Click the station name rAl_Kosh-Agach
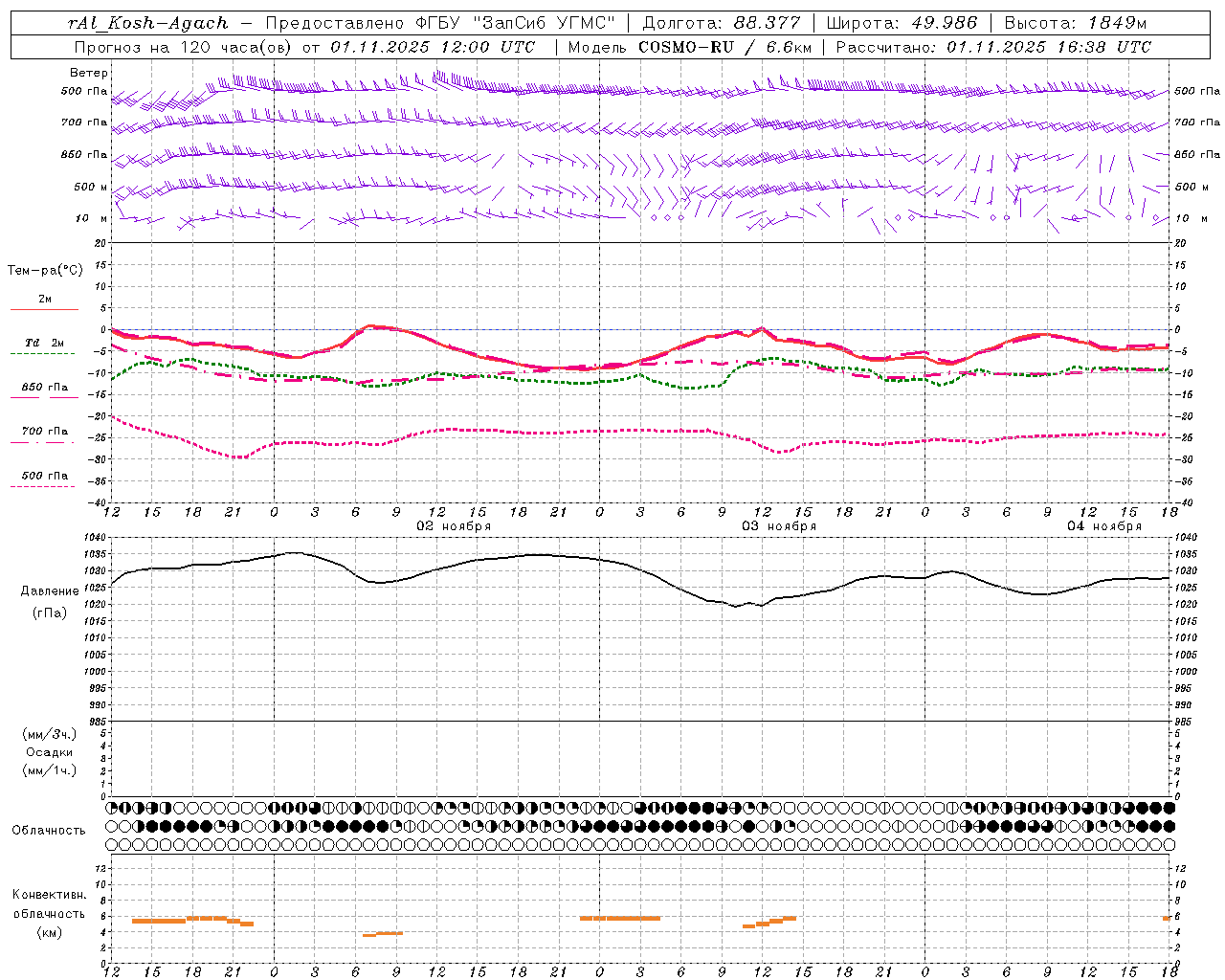Viewport: 1225px width, 980px height. pyautogui.click(x=148, y=23)
